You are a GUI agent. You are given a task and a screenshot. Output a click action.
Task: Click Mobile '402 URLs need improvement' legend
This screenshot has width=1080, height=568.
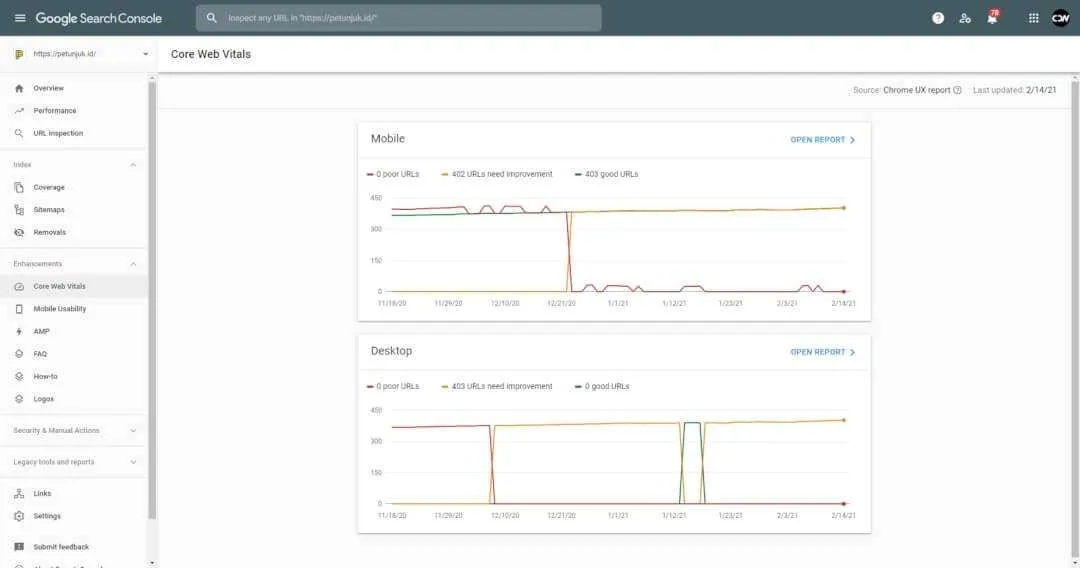pos(497,174)
